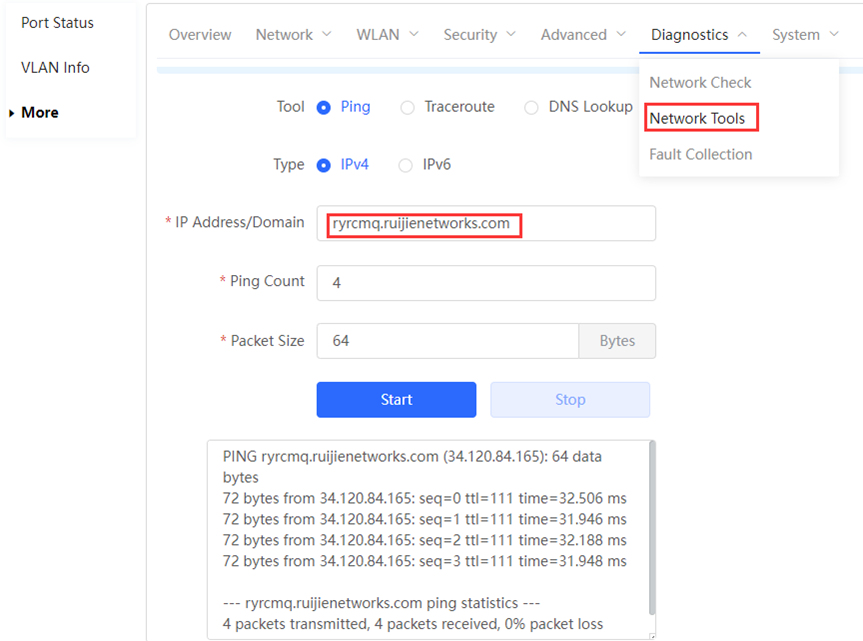Image resolution: width=863 pixels, height=641 pixels.
Task: Collapse the Diagnostics menu
Action: point(699,35)
